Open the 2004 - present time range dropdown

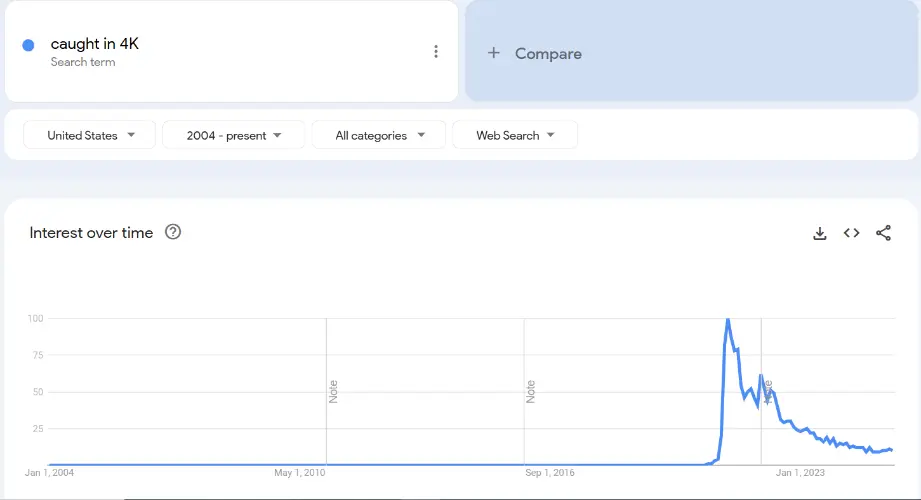tap(233, 135)
